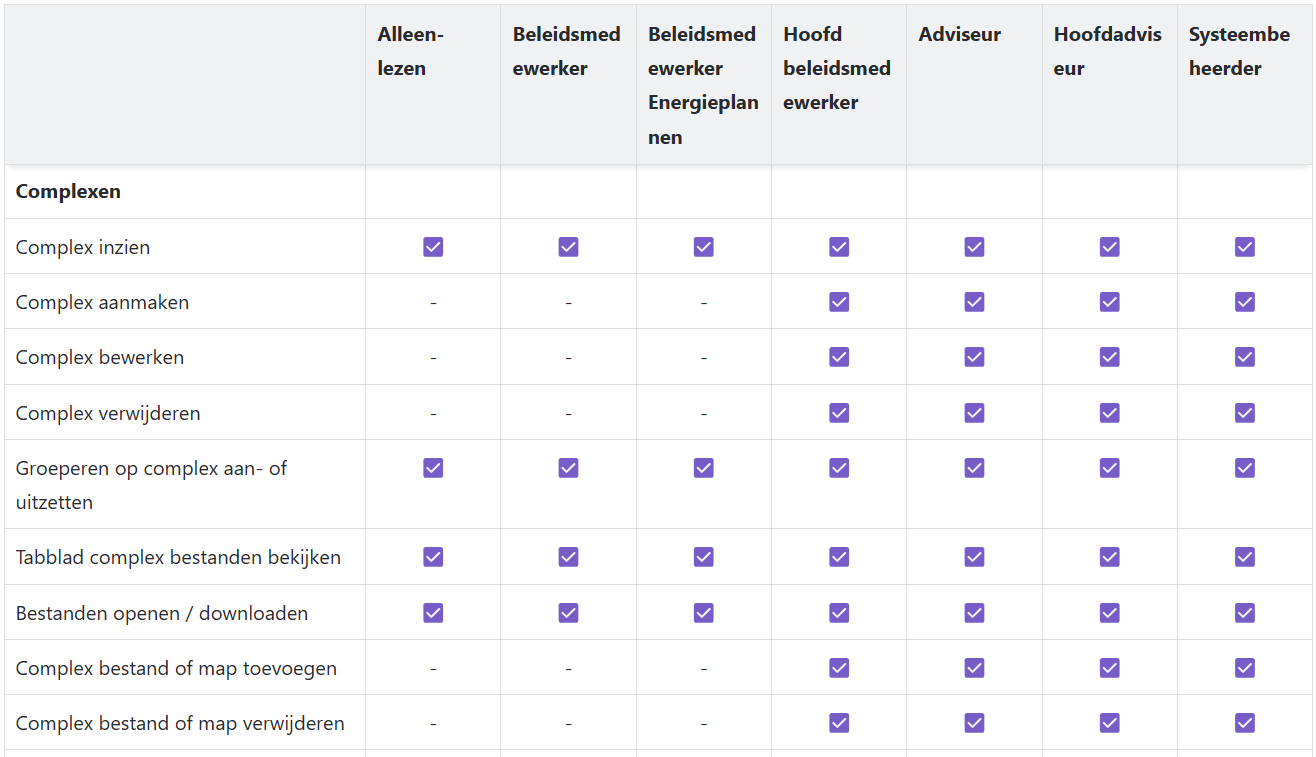Click the Beleidsmedewerker Energieplannen column header
This screenshot has height=757, width=1316.
pyautogui.click(x=704, y=85)
